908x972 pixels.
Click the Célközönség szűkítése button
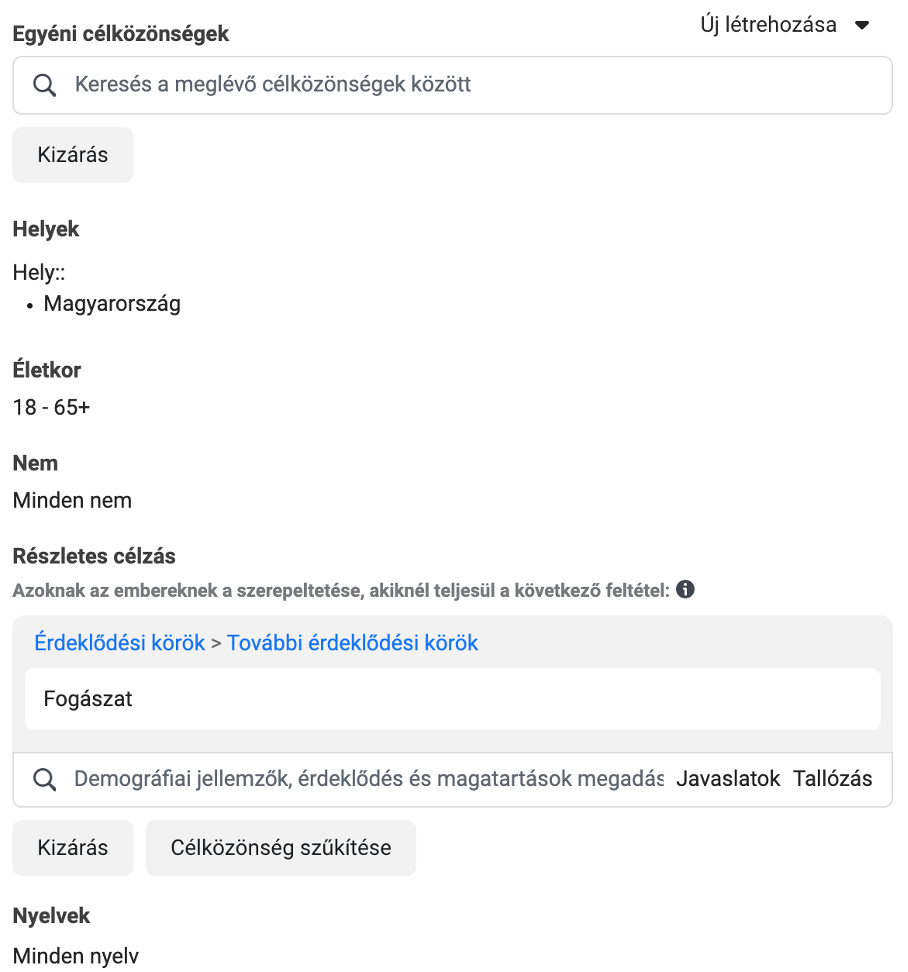pos(281,848)
